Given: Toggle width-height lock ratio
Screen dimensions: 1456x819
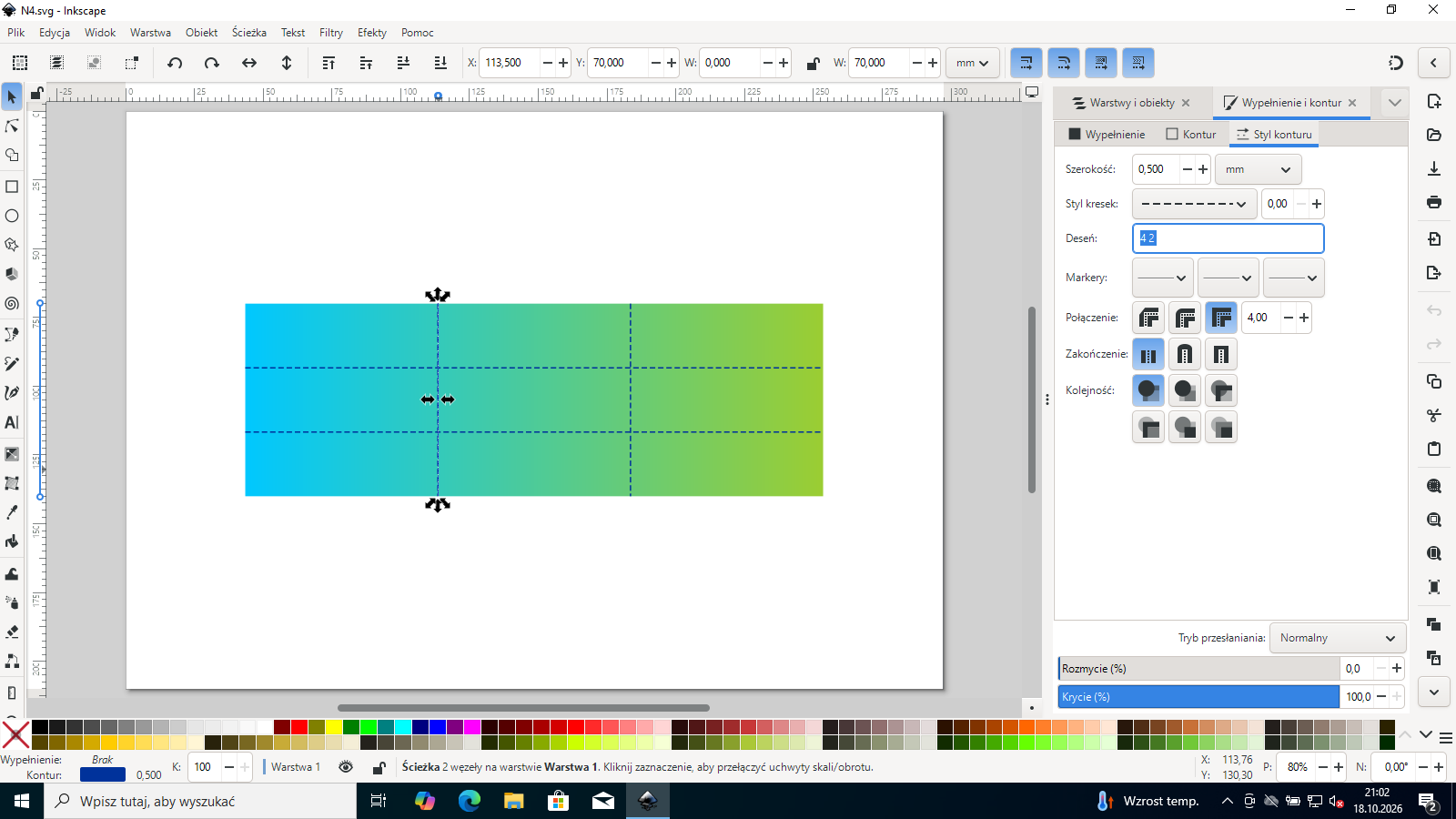Looking at the screenshot, I should (x=813, y=63).
